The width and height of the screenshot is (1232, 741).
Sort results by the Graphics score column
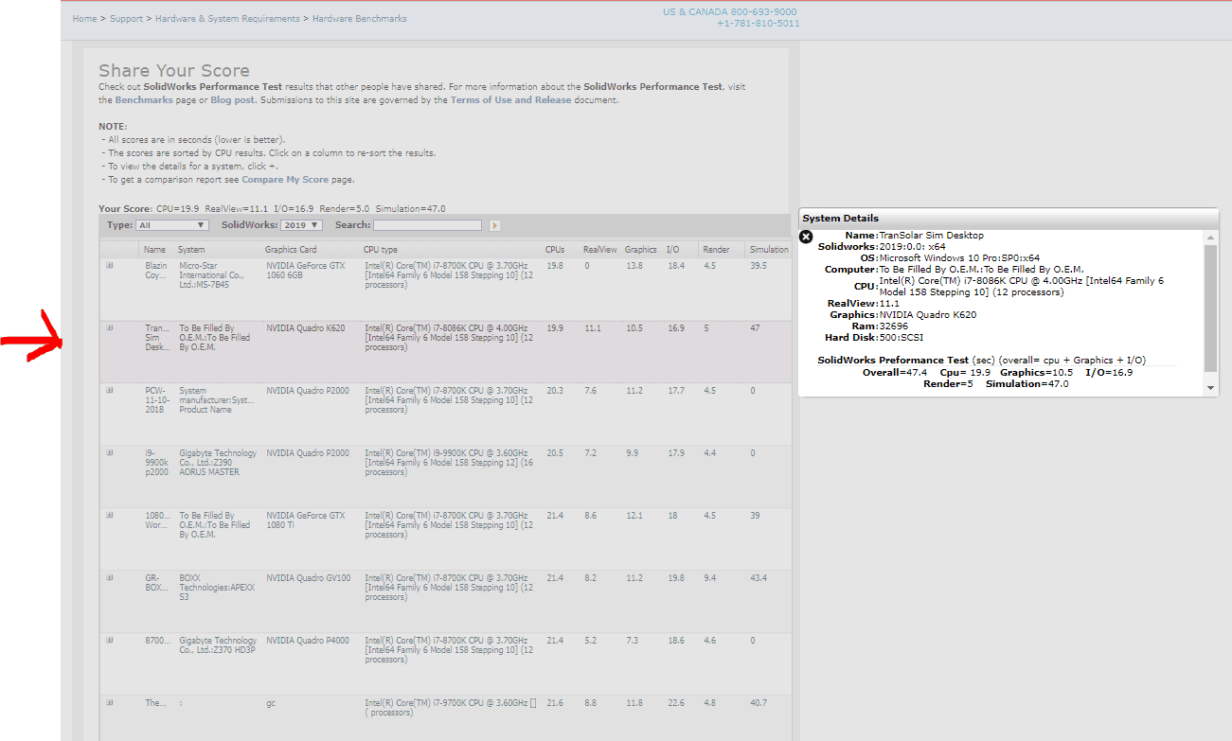[x=641, y=250]
